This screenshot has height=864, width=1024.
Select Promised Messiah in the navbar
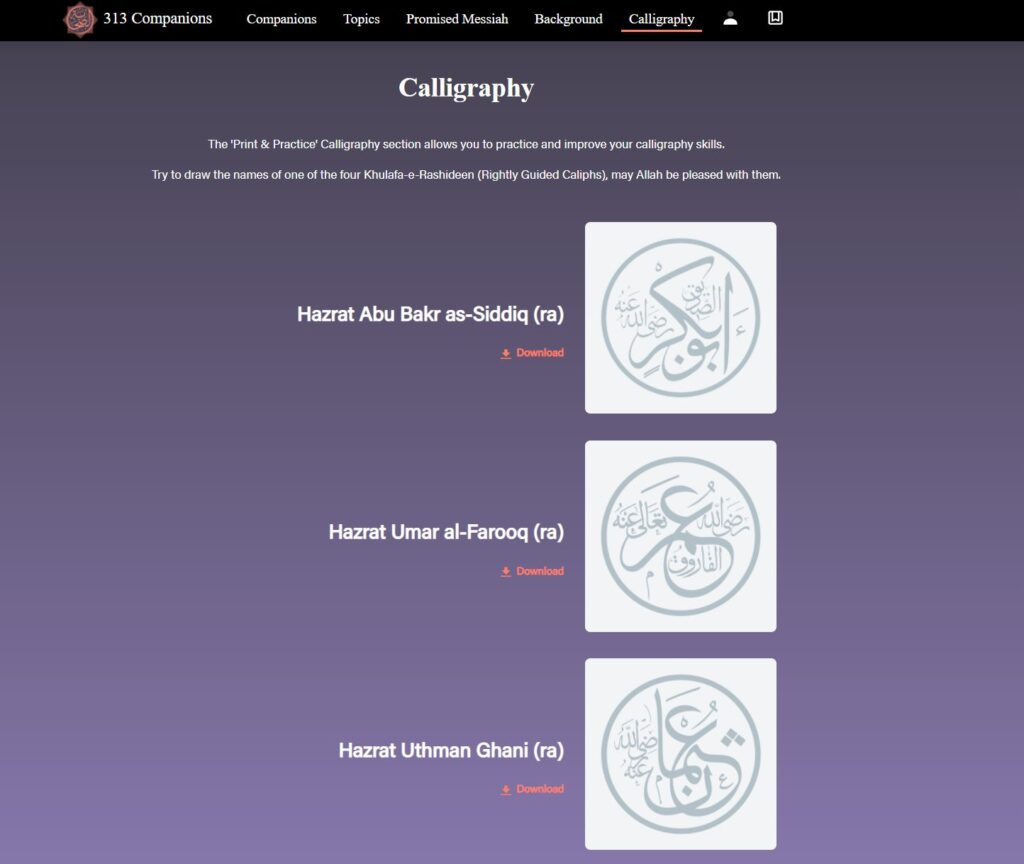point(457,19)
